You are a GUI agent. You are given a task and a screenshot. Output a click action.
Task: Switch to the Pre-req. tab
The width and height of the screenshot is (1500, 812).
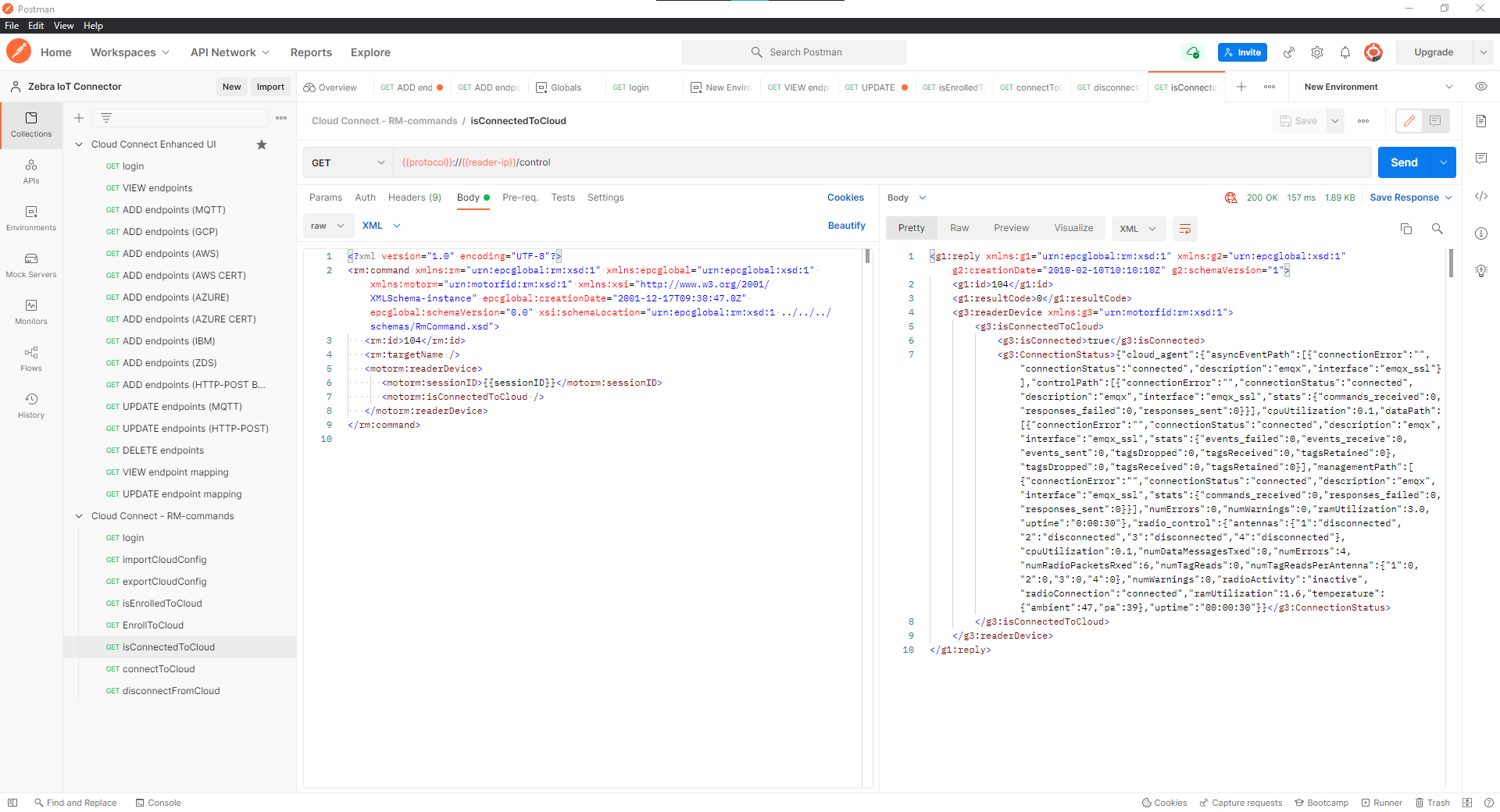[520, 198]
